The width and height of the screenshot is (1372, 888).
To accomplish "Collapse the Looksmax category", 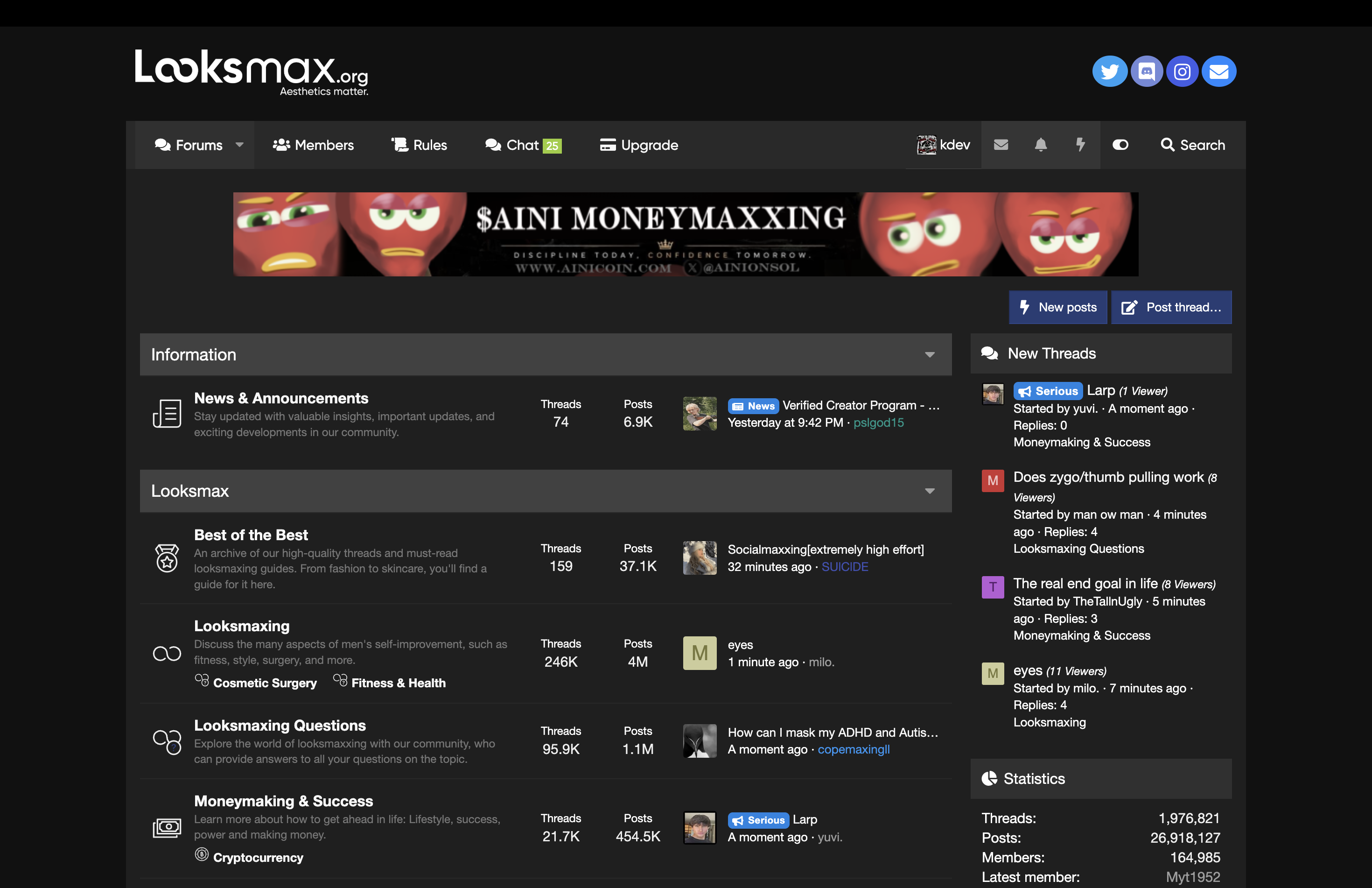I will [930, 491].
